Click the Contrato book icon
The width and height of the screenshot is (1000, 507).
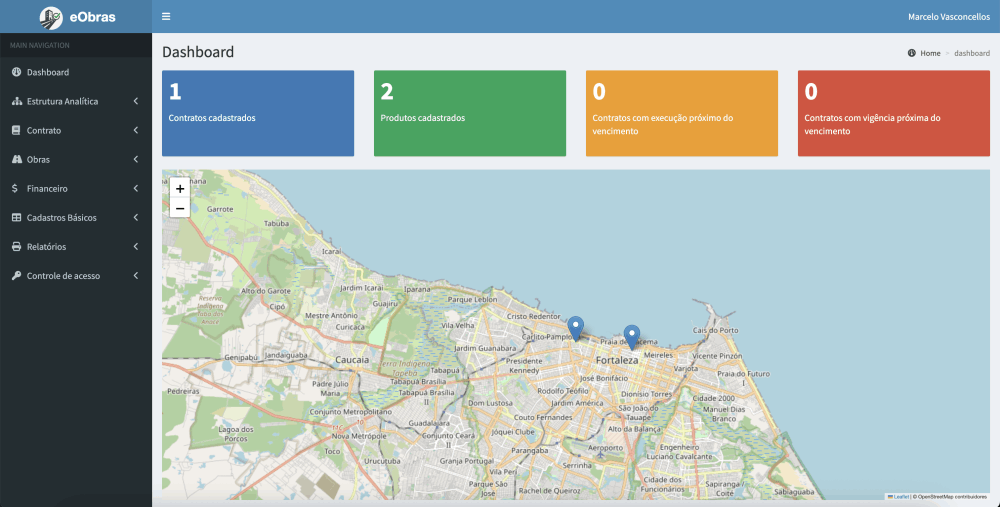[x=16, y=130]
